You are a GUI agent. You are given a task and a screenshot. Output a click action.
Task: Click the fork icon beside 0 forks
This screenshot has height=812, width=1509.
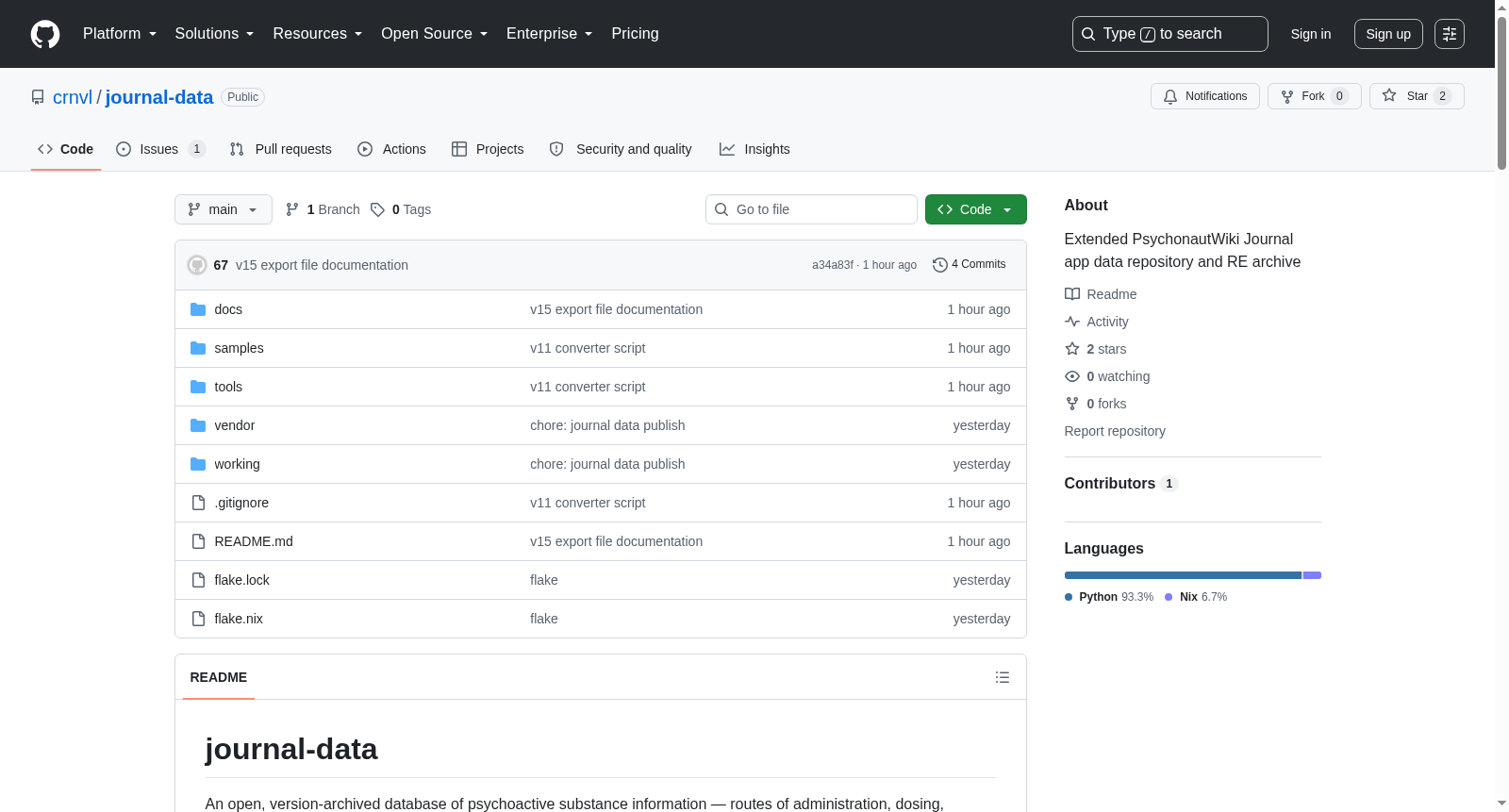[x=1072, y=404]
